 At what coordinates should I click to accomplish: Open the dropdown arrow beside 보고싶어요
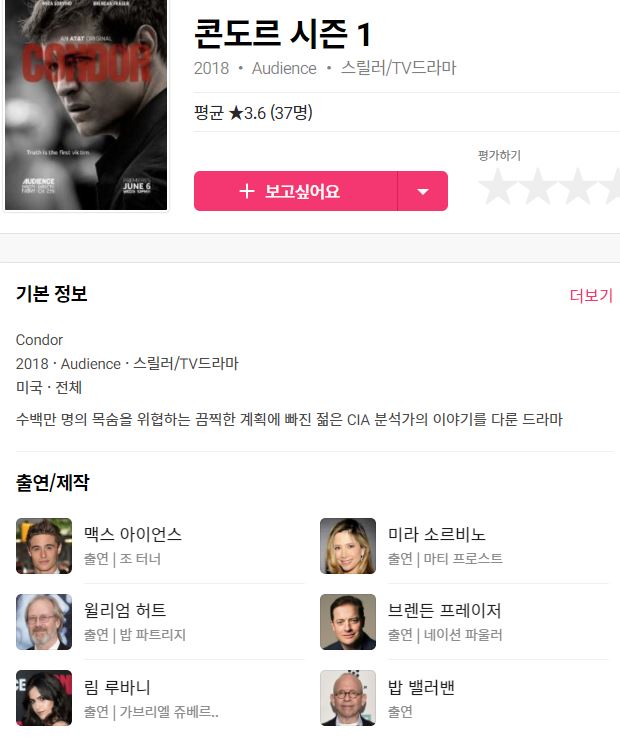pyautogui.click(x=423, y=191)
